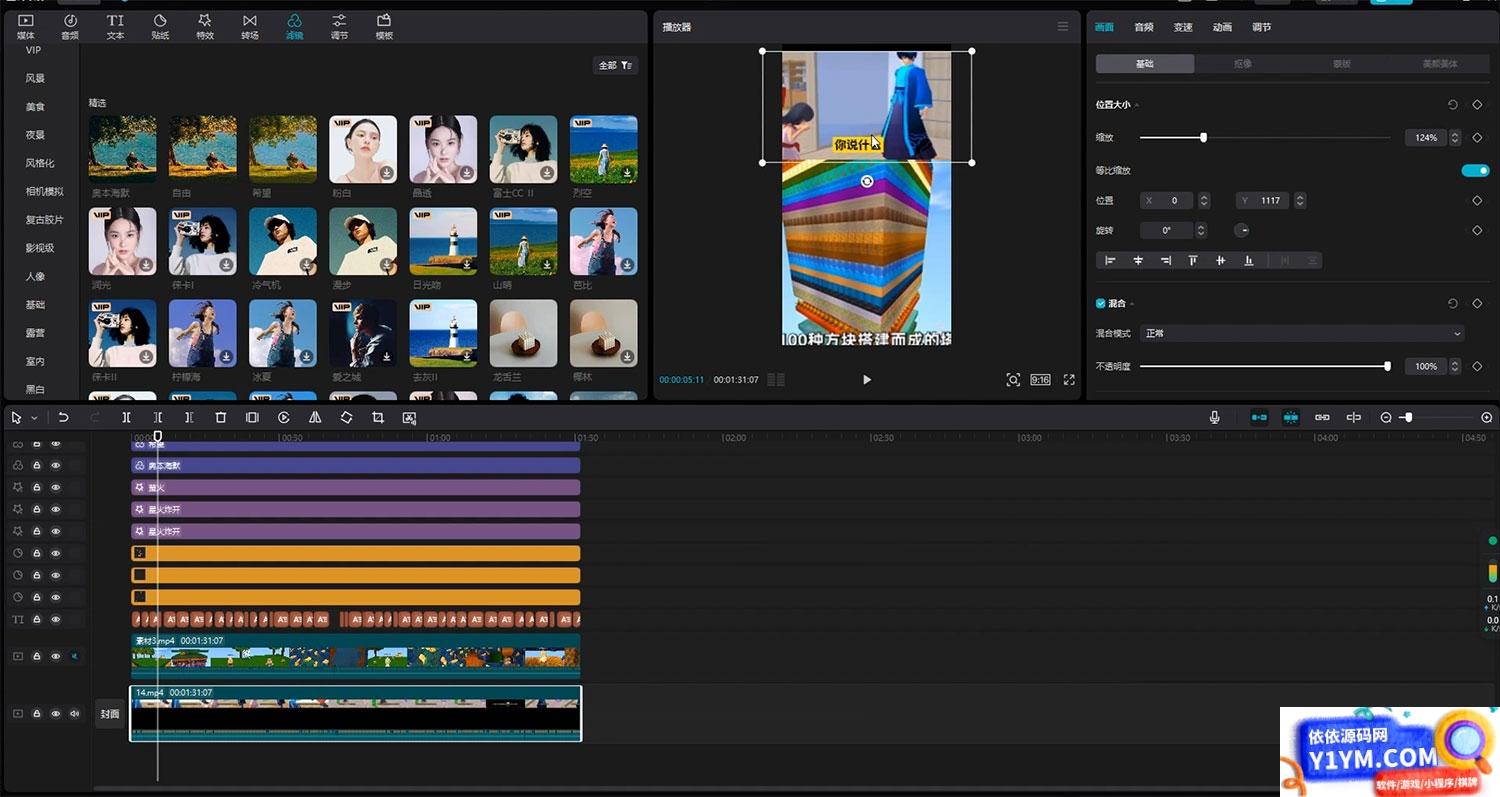Screen dimensions: 1500x797
Task: Switch to the 动画 animation tab
Action: click(x=1222, y=27)
